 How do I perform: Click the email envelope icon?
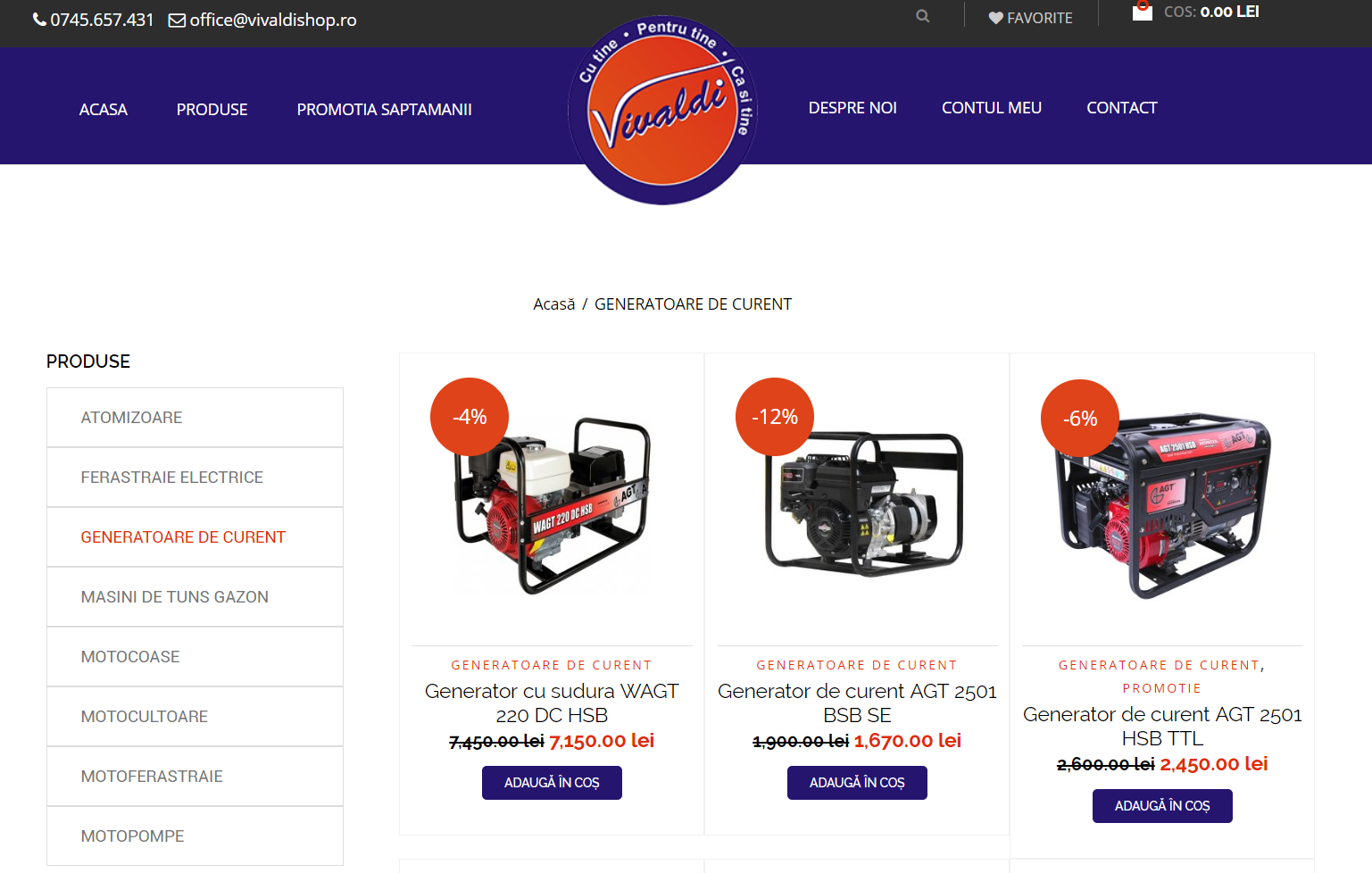click(177, 20)
